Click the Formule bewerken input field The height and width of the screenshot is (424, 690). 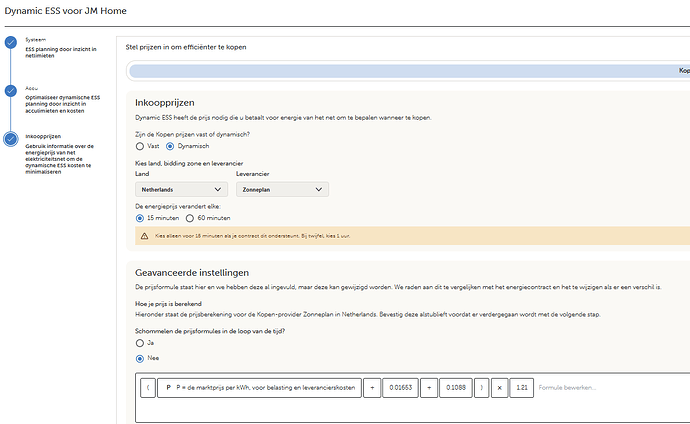point(568,388)
